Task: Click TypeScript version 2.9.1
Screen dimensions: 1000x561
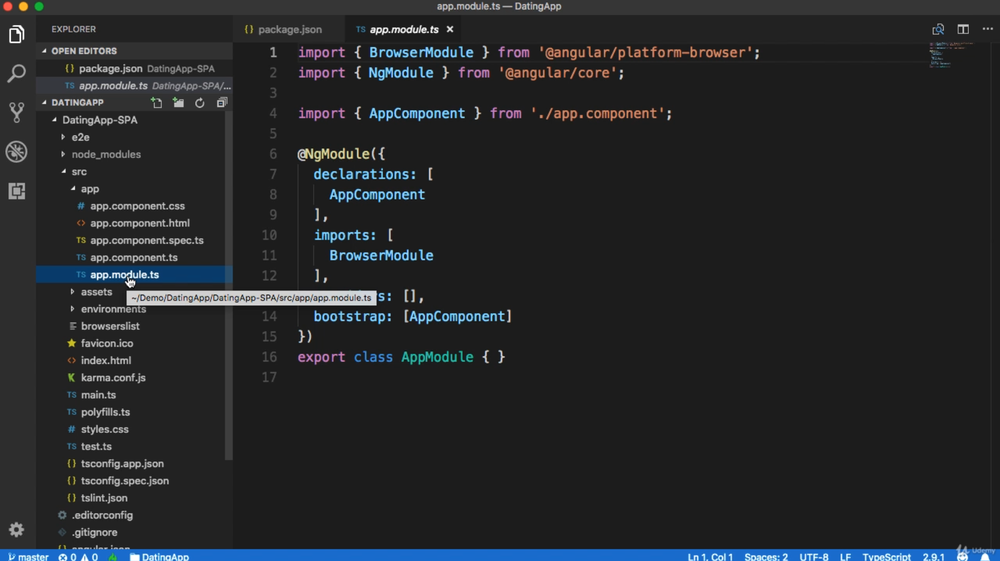Action: [934, 557]
